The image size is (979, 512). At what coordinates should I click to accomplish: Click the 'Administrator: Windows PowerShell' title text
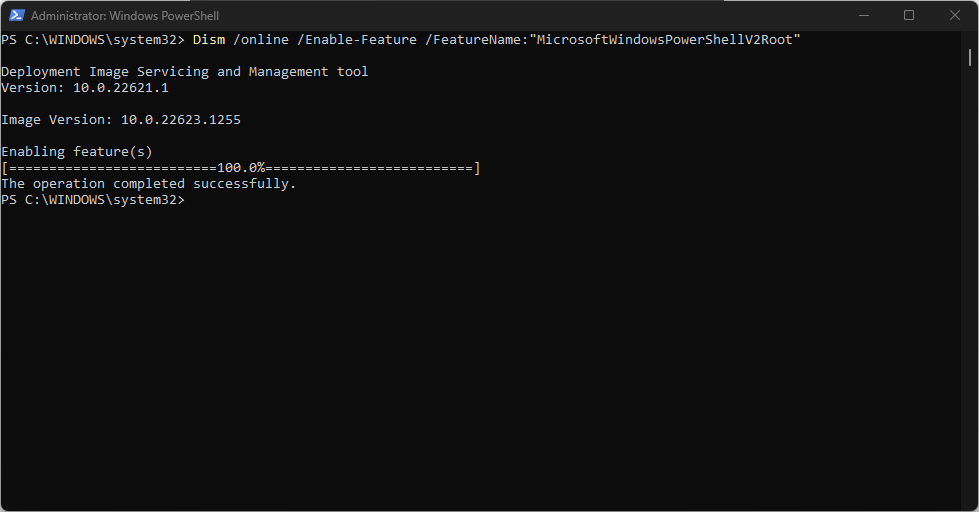[125, 16]
